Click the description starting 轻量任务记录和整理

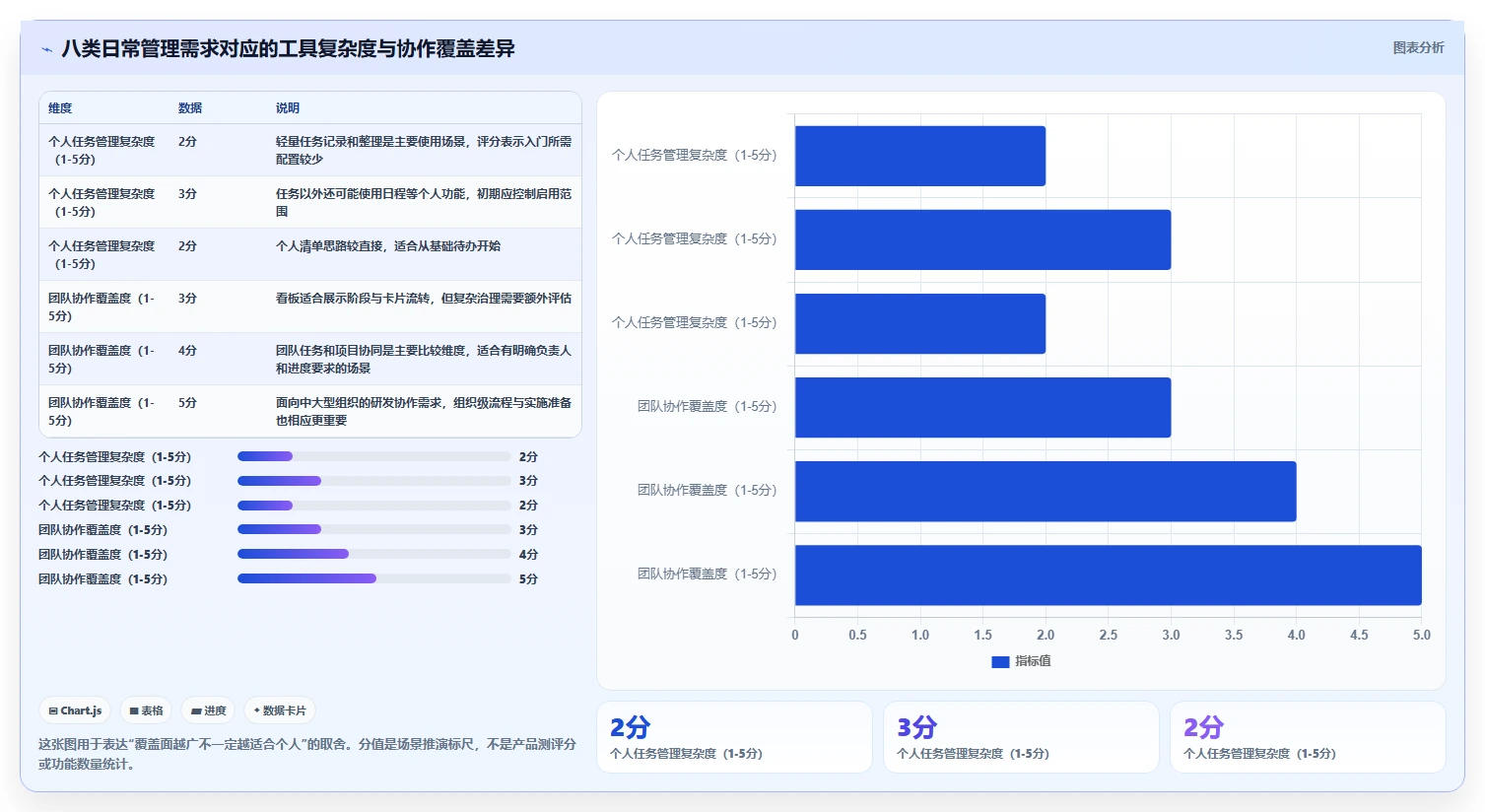(x=424, y=150)
